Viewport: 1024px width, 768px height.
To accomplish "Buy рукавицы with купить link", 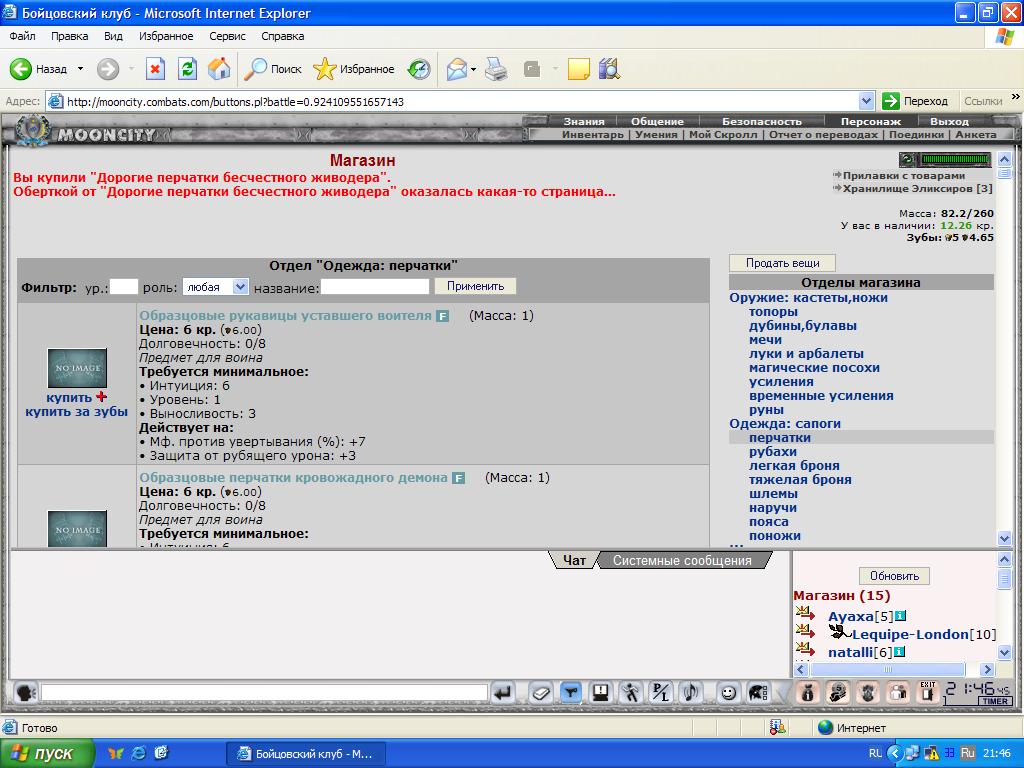I will (x=69, y=398).
